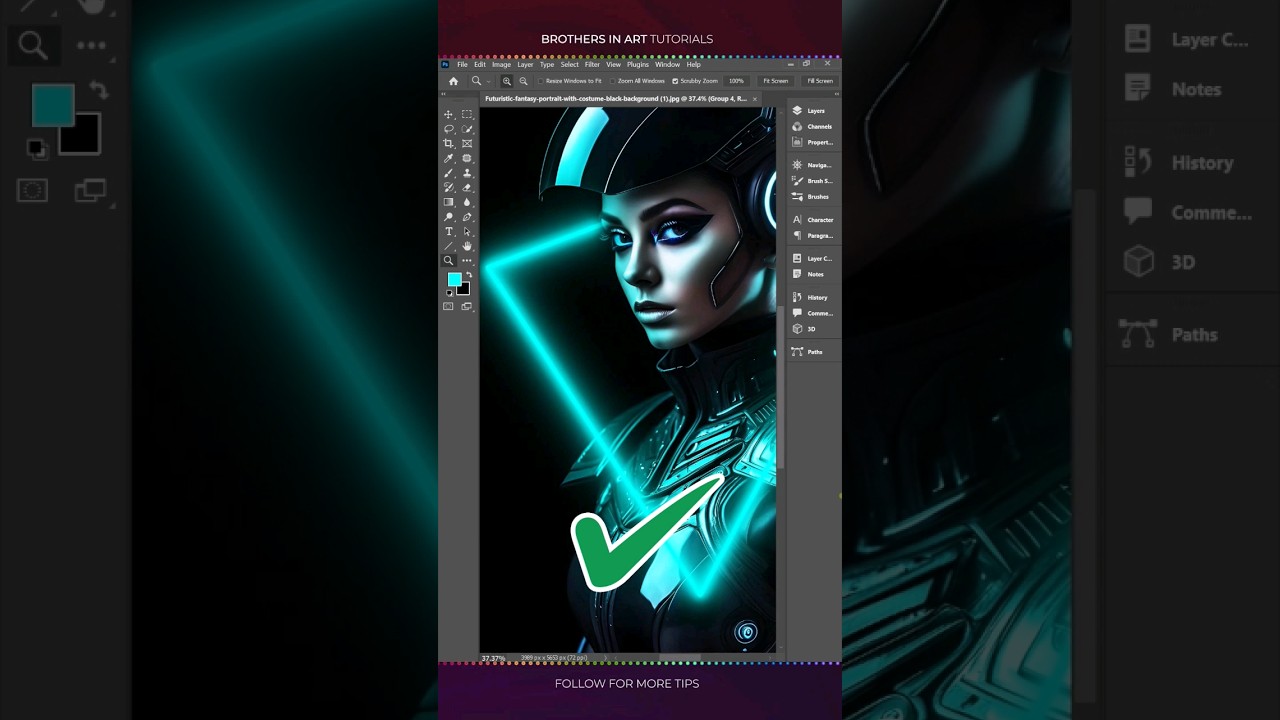Expand the tools panel double-arrow
Screen dimensions: 1280x720
[443, 95]
